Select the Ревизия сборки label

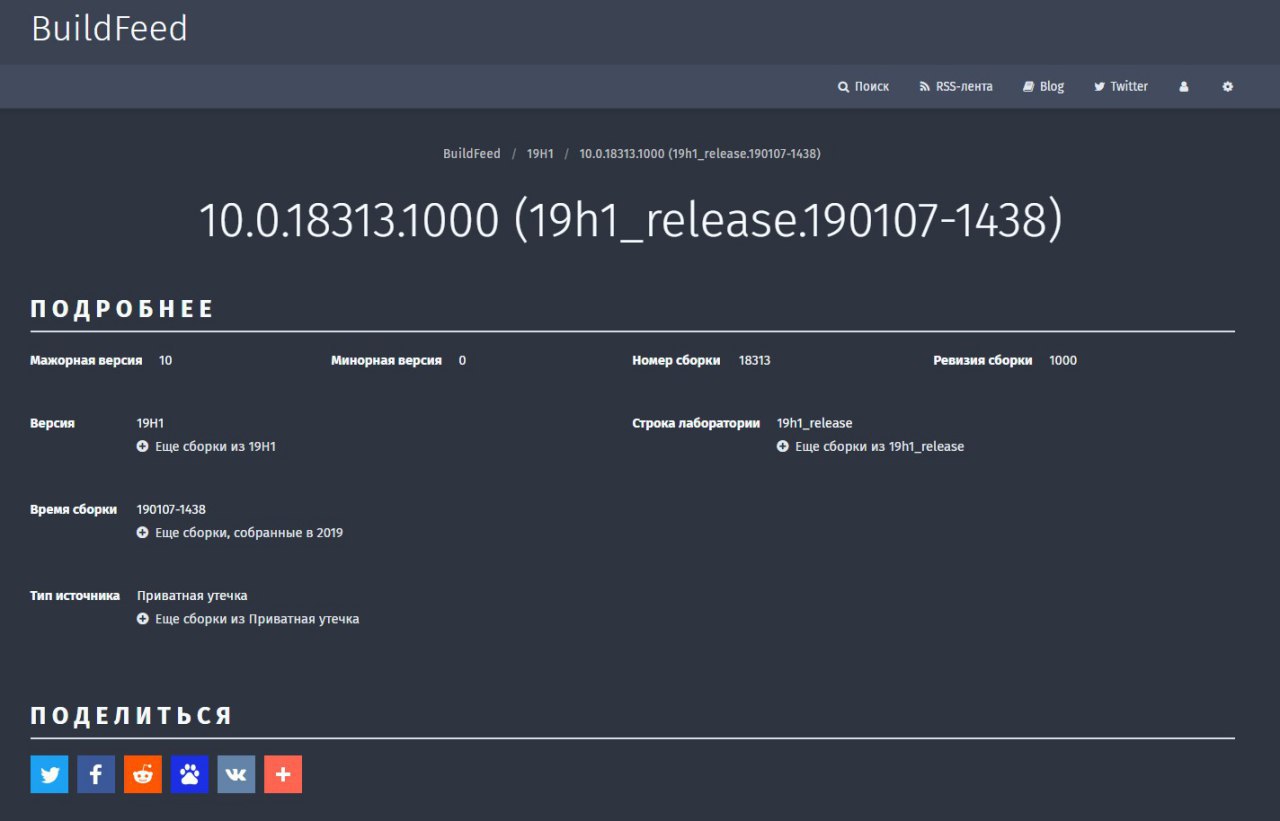983,361
